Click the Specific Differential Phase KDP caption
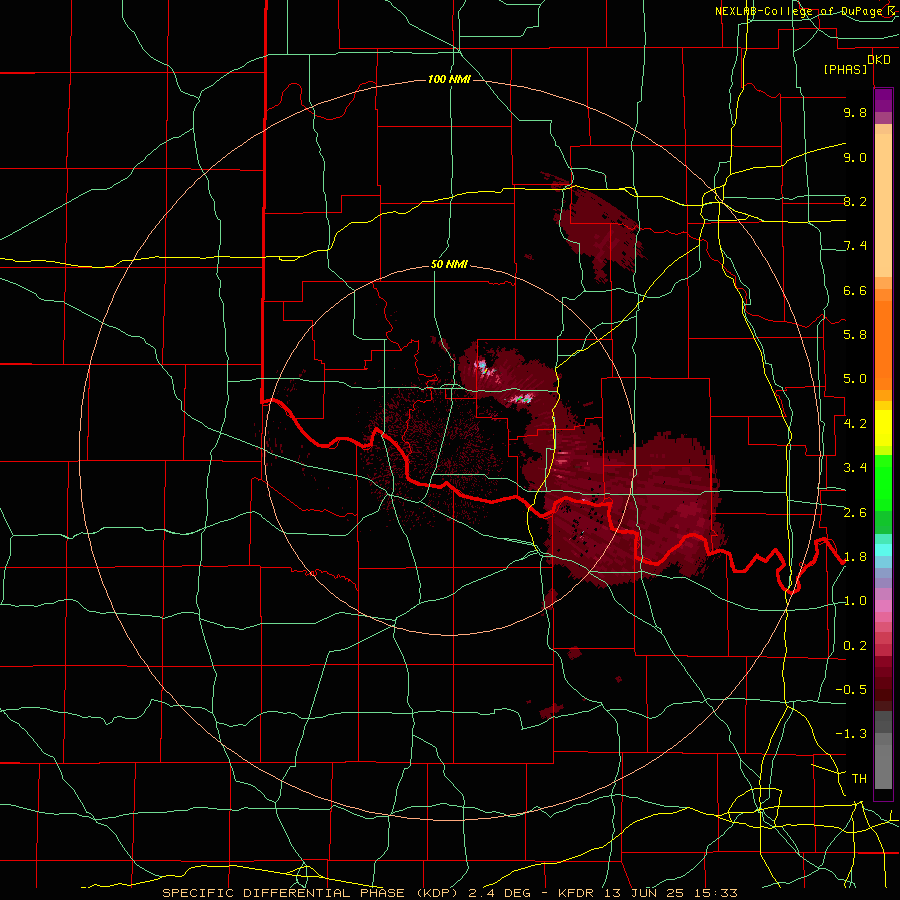Image resolution: width=900 pixels, height=900 pixels. coord(449,893)
